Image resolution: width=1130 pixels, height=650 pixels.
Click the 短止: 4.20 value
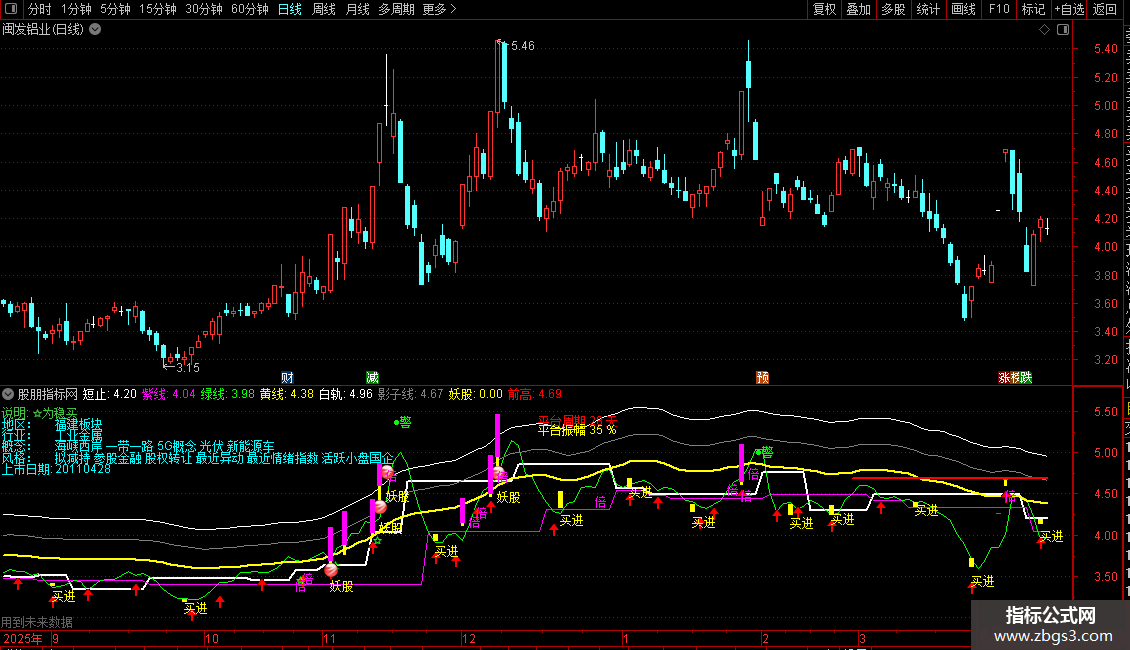click(x=110, y=394)
